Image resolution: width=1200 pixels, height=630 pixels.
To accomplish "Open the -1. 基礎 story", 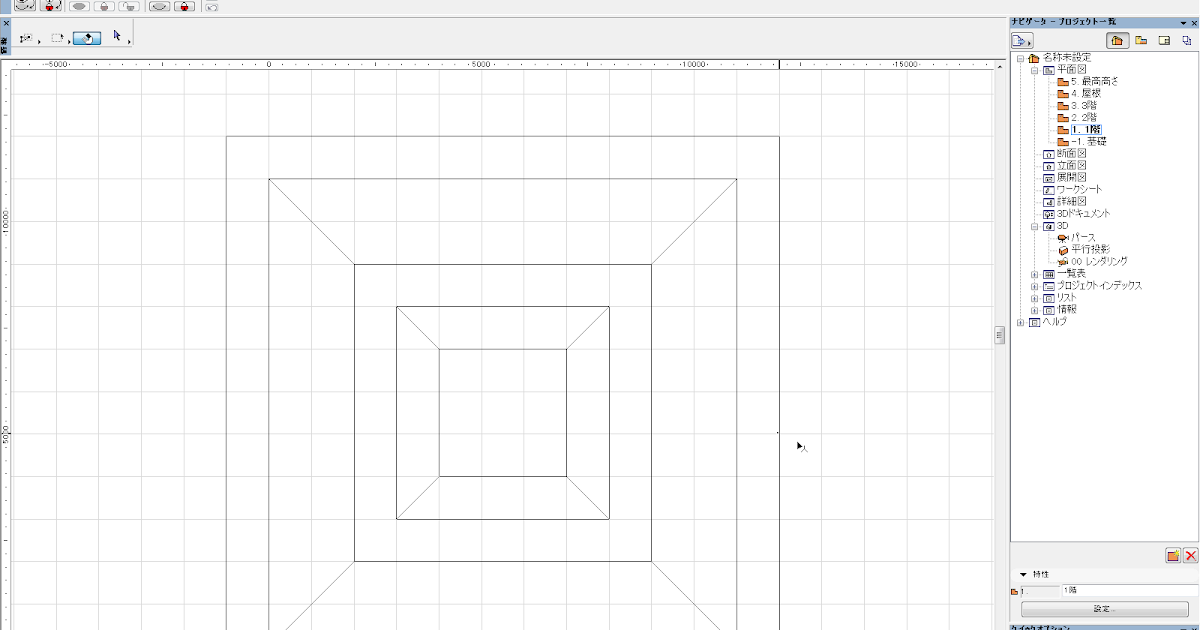I will coord(1088,142).
